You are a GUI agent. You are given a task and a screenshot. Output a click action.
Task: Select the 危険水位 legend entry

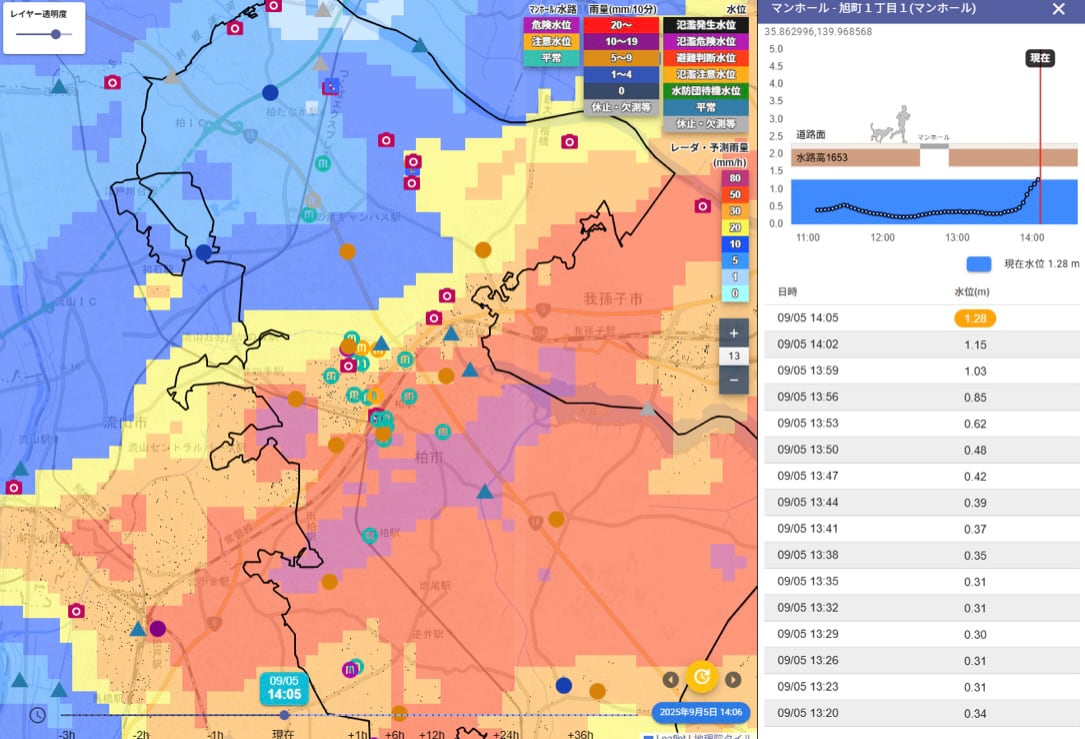point(551,25)
